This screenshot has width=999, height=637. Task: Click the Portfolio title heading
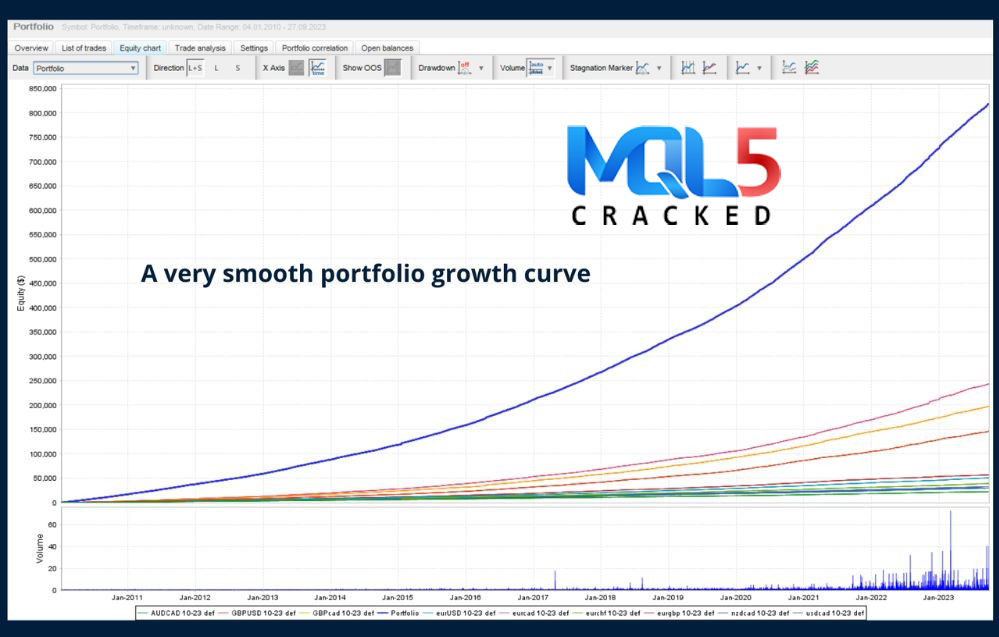[x=34, y=27]
